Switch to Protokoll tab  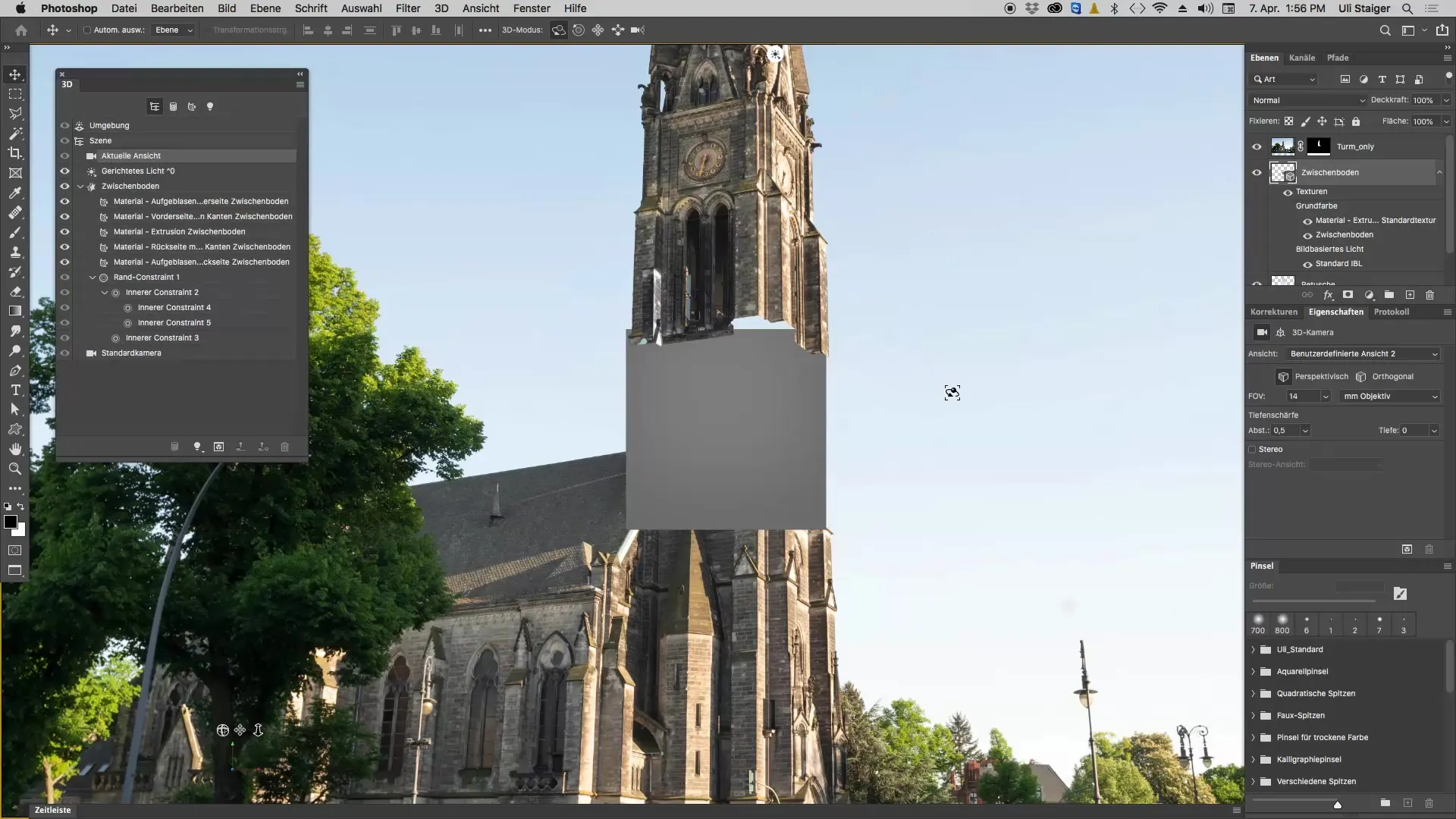(1392, 312)
